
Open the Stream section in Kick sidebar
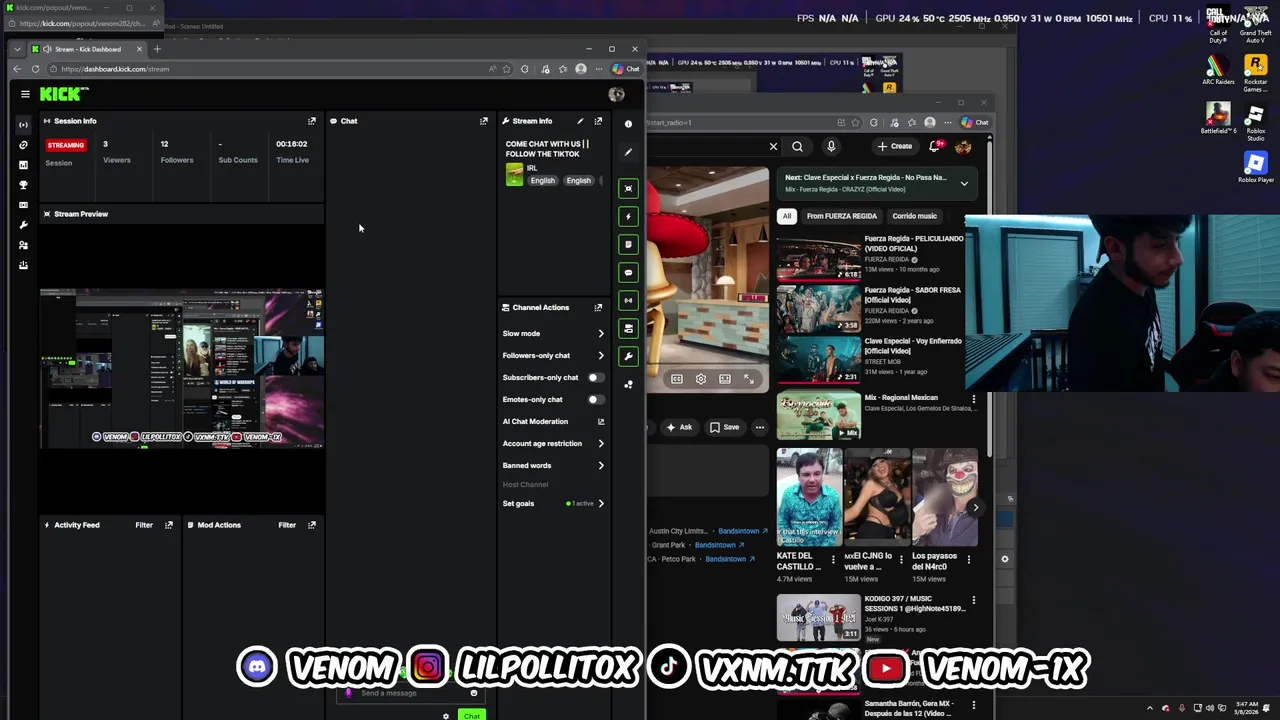pyautogui.click(x=23, y=125)
